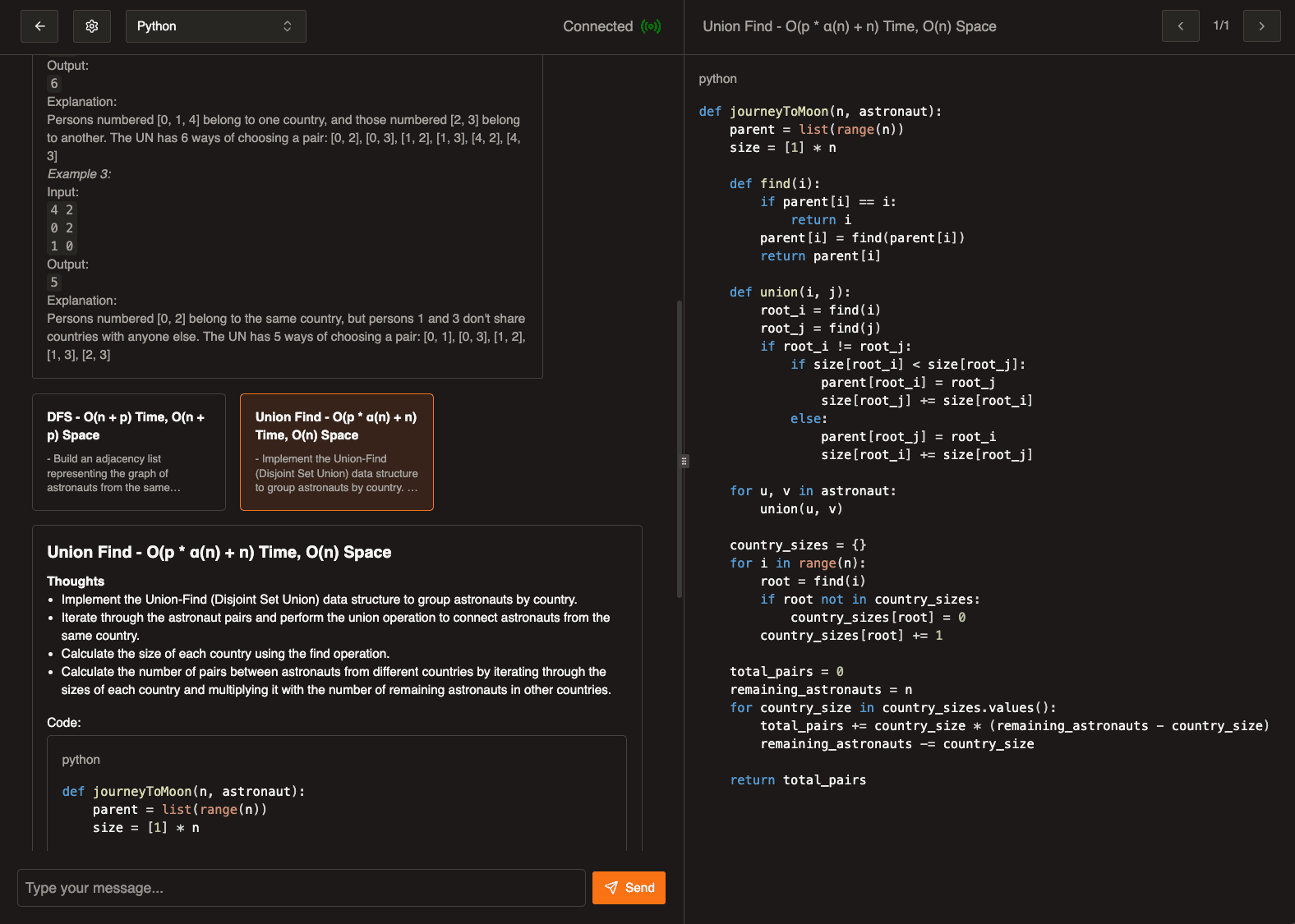Click 'for u, v in astronaut:' line
This screenshot has height=924, width=1295.
click(x=813, y=491)
